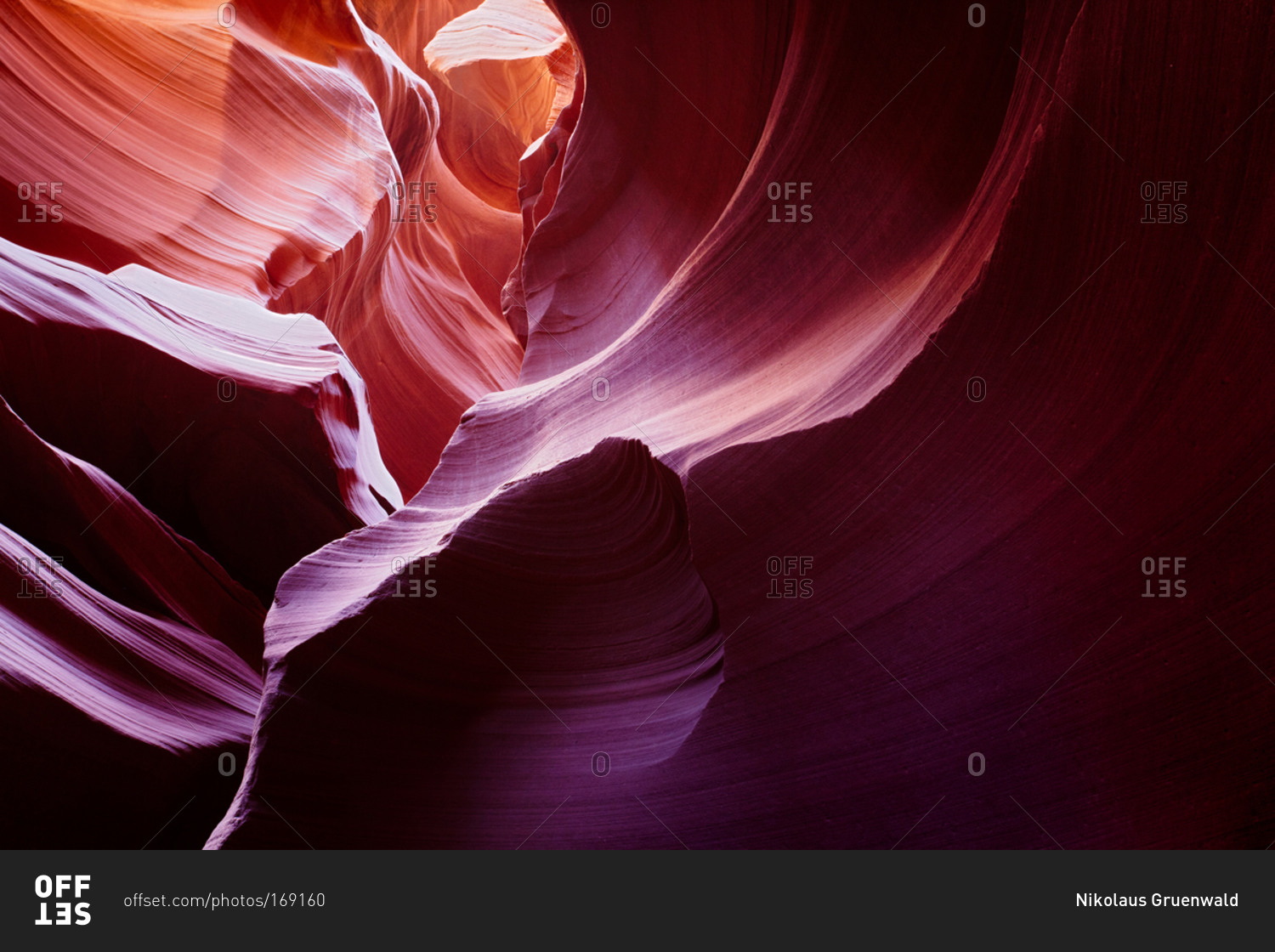The height and width of the screenshot is (952, 1275).
Task: Click the Offset watermark in the top left of the photo
Action: coord(40,202)
